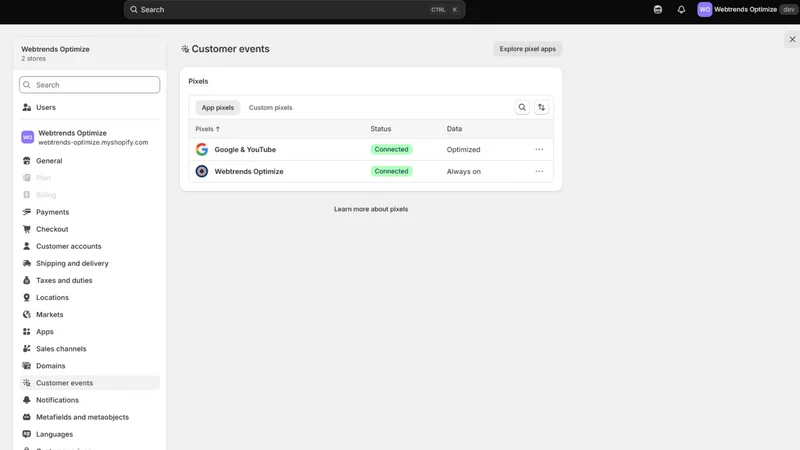Click Google & YouTube pixel name
Screen dimensions: 800x450
click(x=245, y=149)
